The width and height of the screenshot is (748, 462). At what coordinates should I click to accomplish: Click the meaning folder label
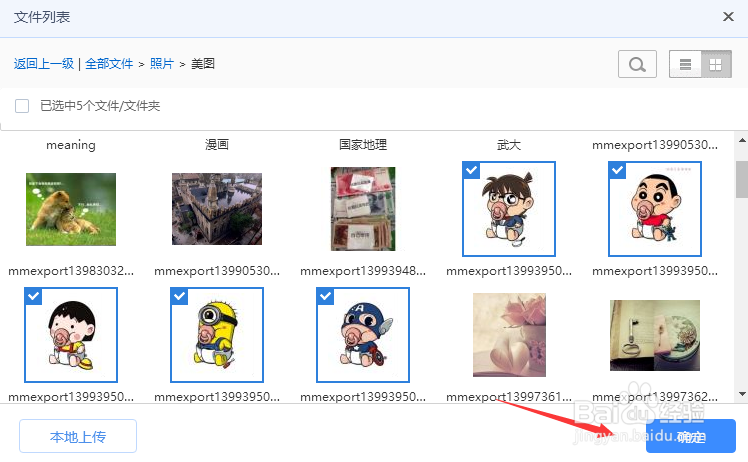coord(71,145)
